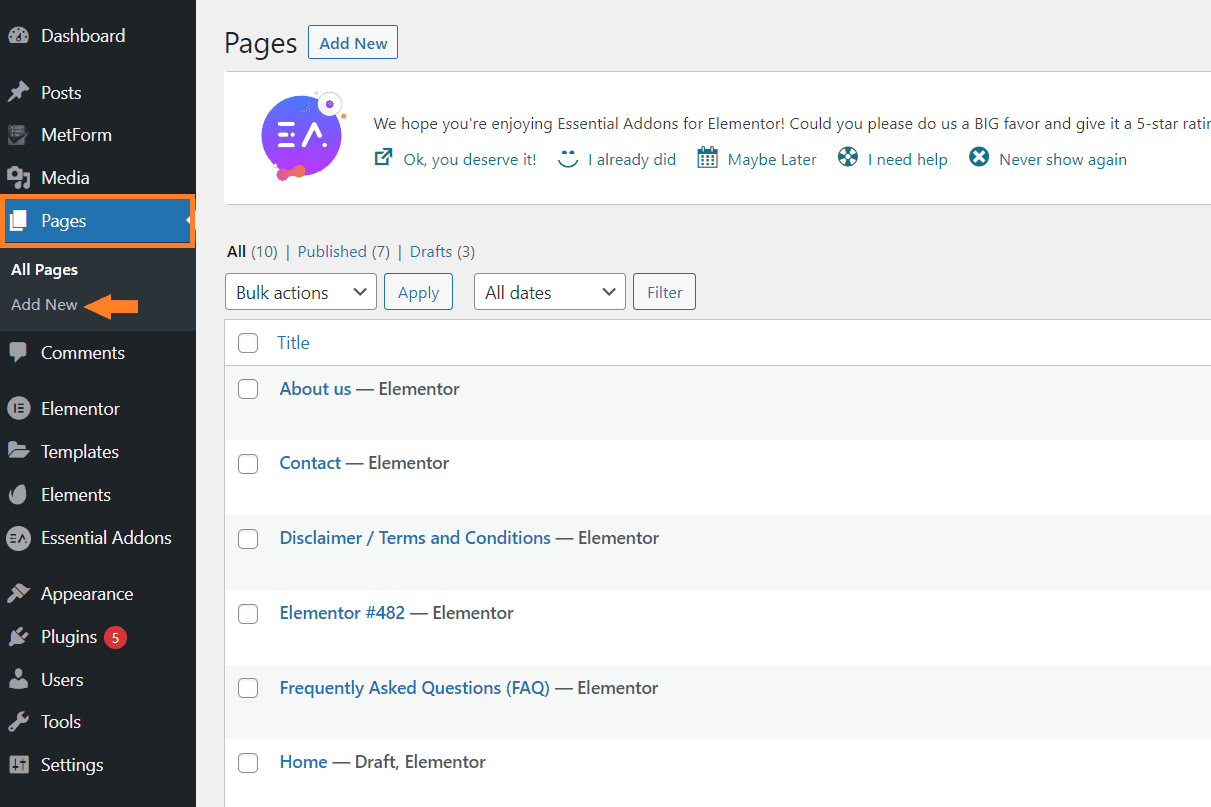This screenshot has height=807, width=1211.
Task: Click the Essential Addons EA icon
Action: 20,537
